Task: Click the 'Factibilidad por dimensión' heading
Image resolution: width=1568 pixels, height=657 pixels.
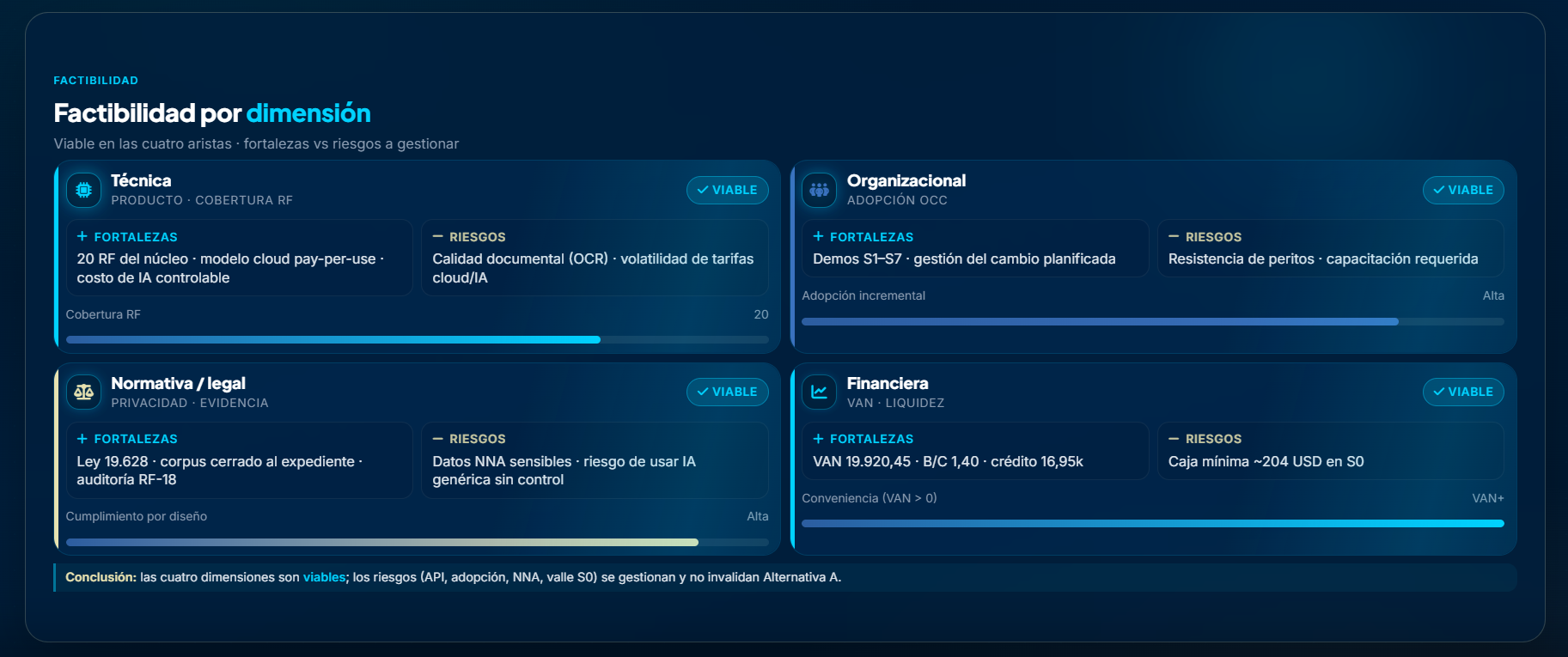Action: (x=212, y=113)
